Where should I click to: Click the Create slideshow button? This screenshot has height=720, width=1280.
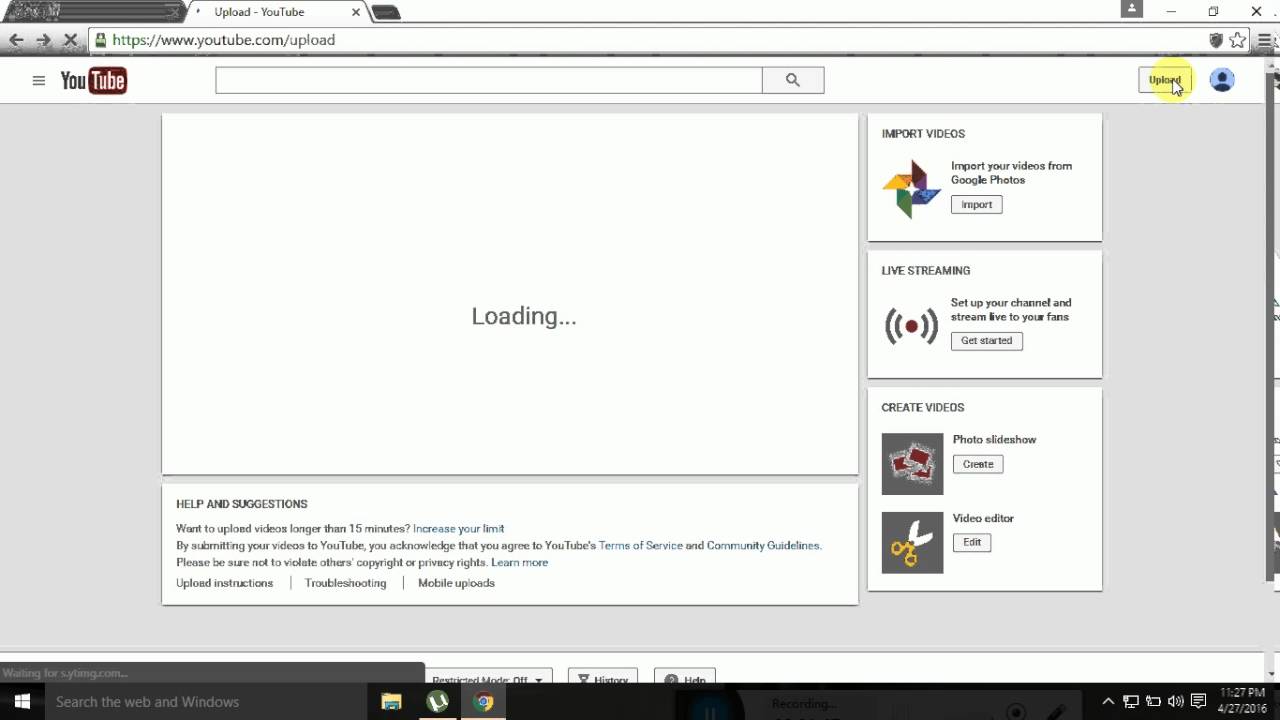tap(978, 464)
